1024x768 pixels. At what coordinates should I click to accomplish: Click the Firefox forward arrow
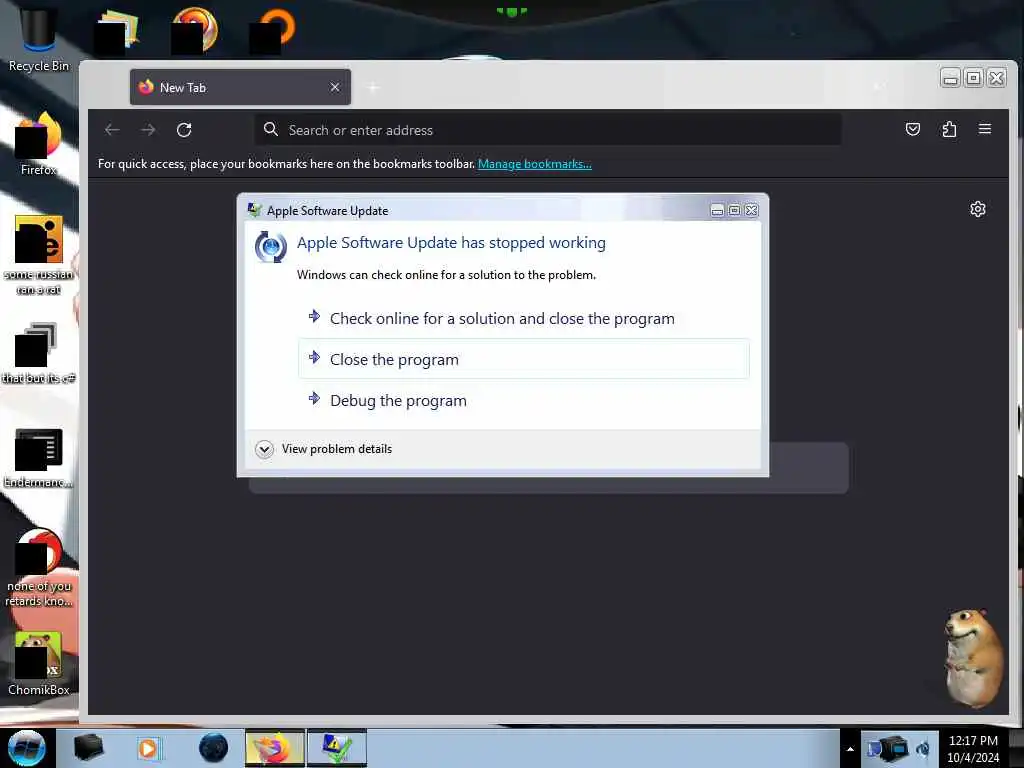(x=148, y=130)
